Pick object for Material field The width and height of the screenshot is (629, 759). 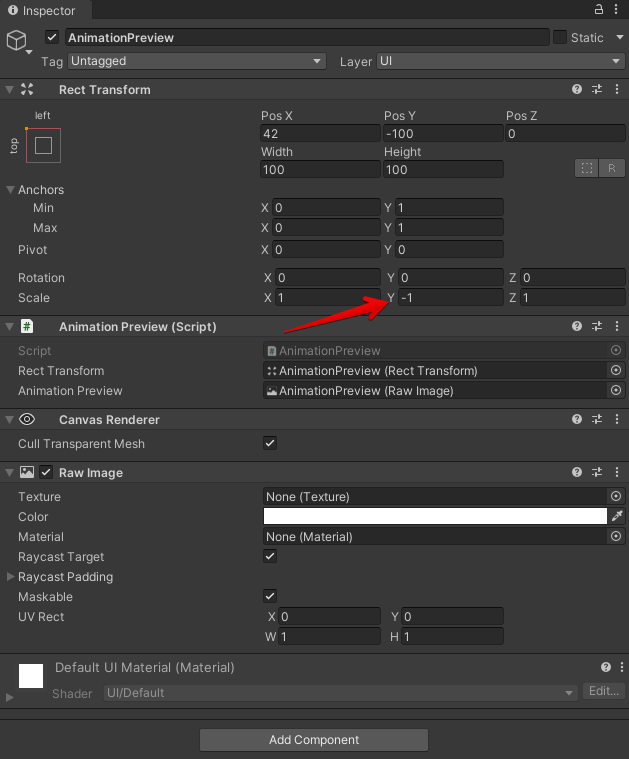(x=616, y=536)
